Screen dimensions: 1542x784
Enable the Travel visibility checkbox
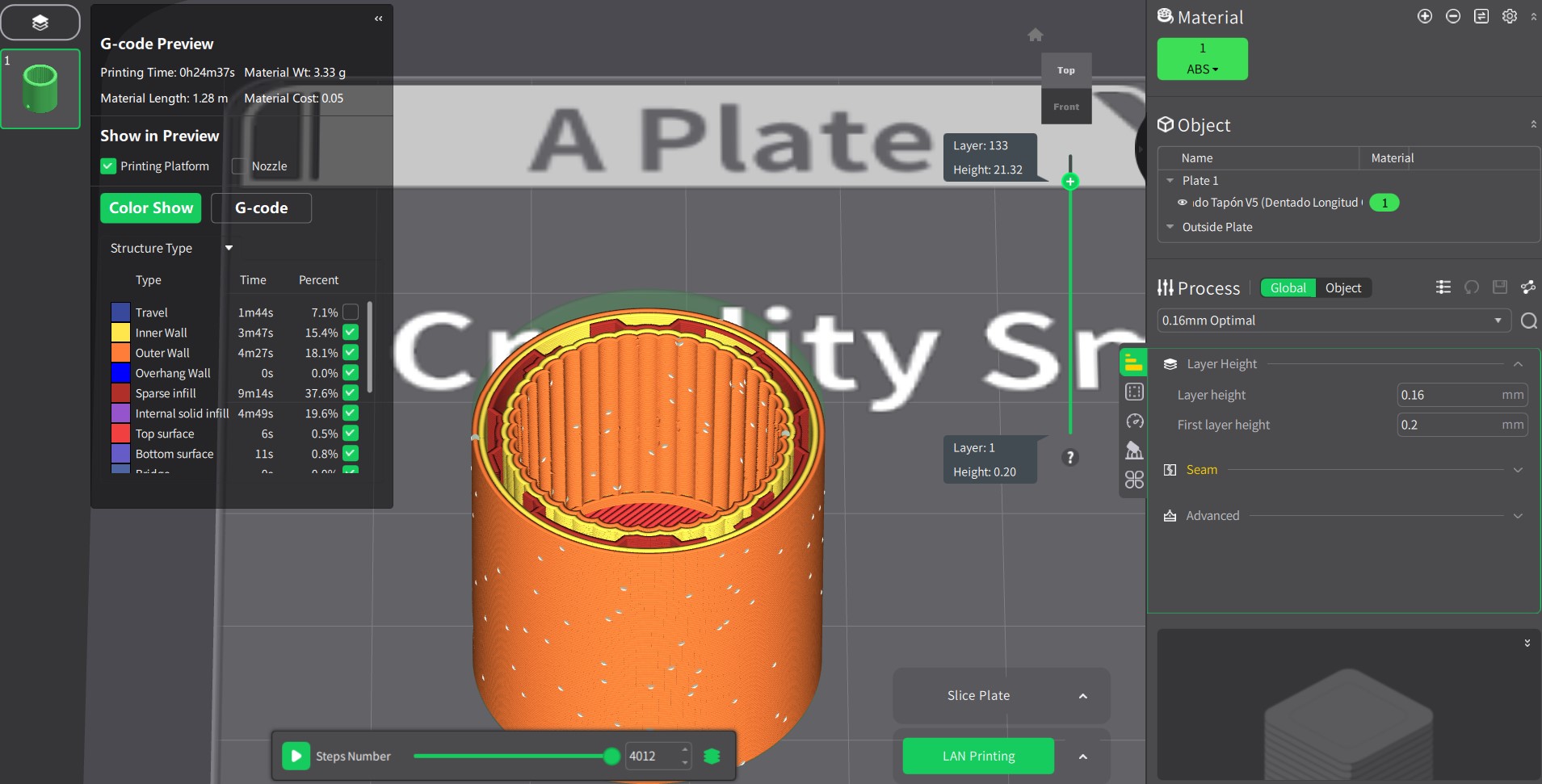tap(351, 312)
